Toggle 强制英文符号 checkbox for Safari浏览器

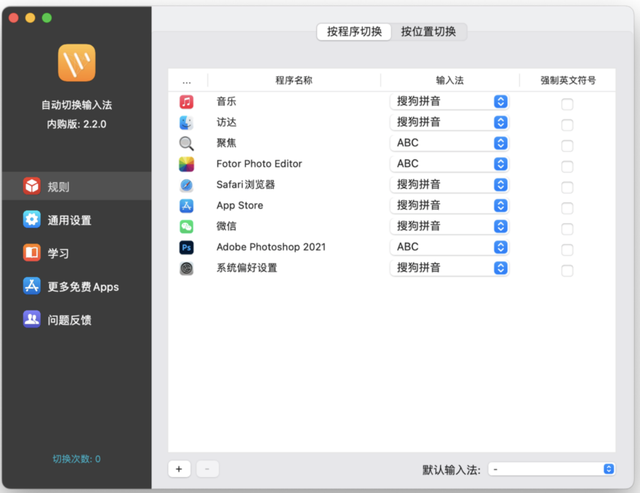(x=567, y=187)
